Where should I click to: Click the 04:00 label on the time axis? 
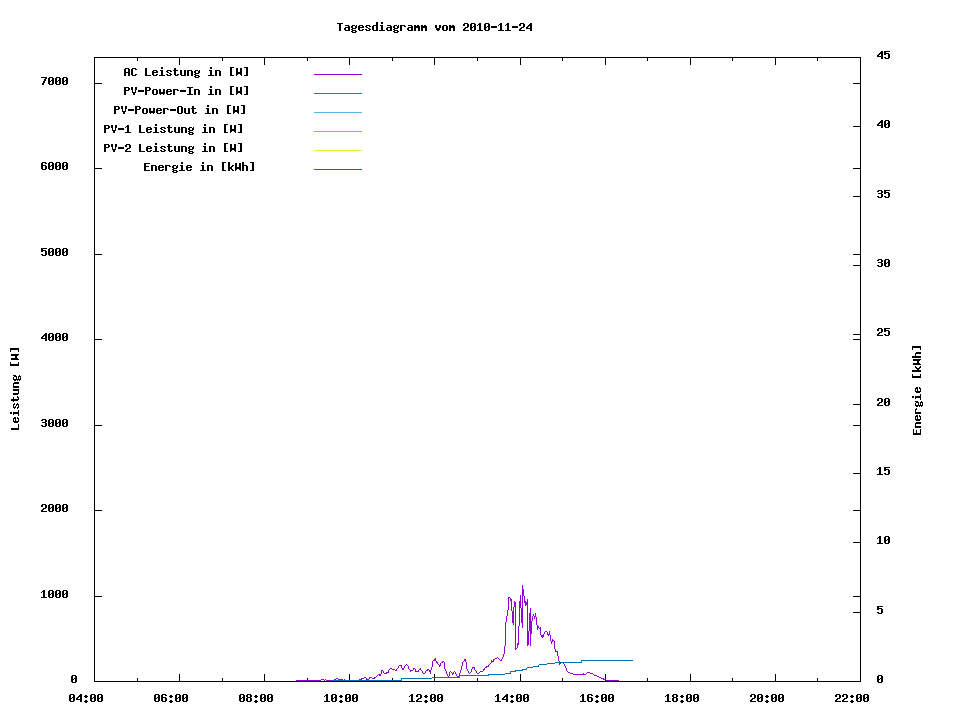(x=86, y=698)
